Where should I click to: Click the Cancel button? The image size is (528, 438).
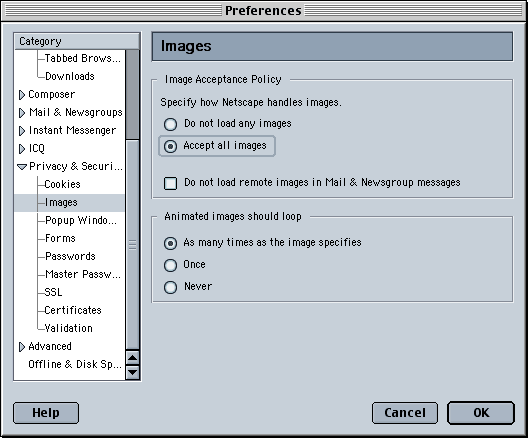point(405,413)
